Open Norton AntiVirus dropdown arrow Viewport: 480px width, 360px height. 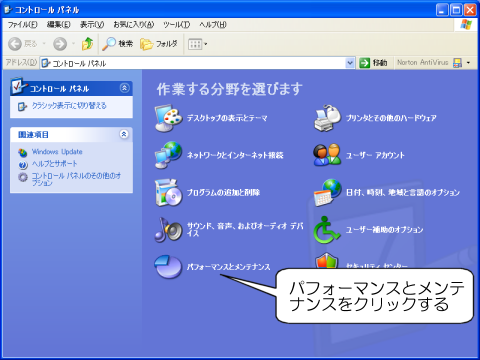pos(468,63)
